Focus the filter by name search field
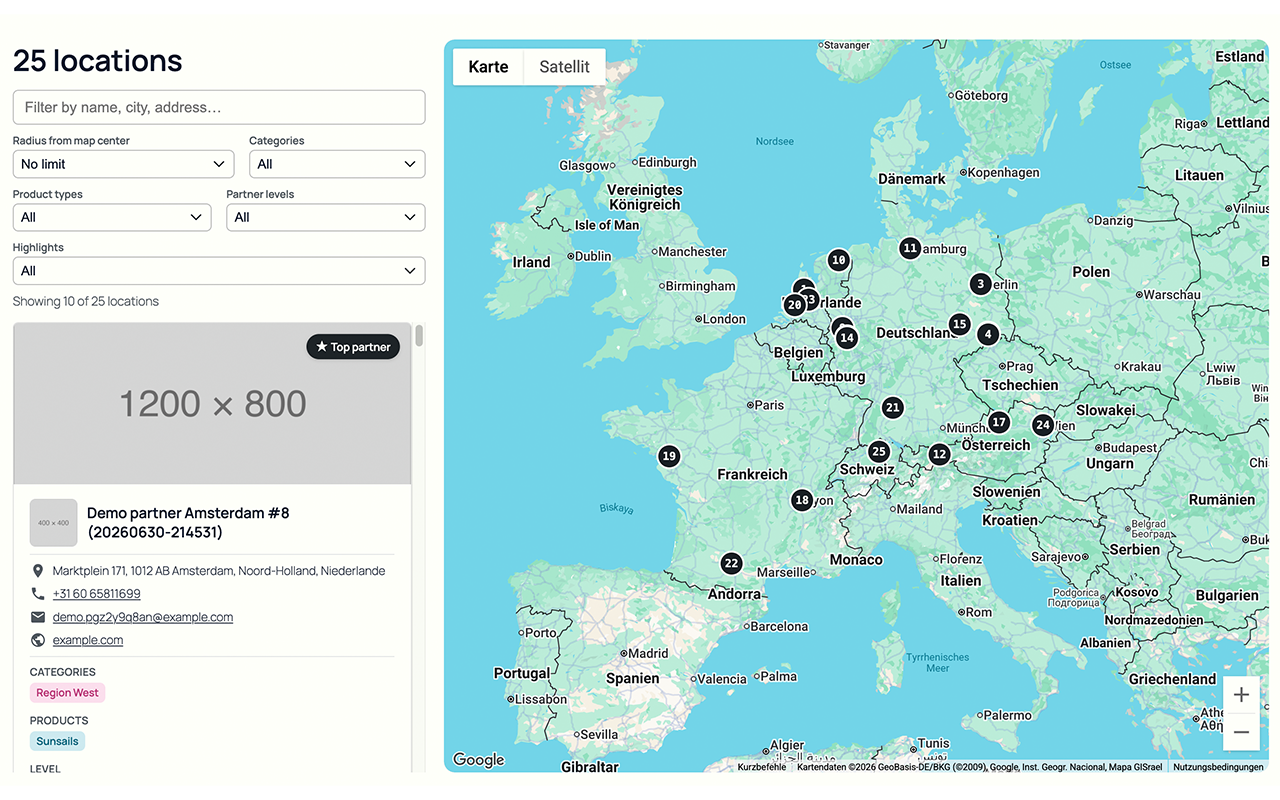The height and width of the screenshot is (800, 1280). point(219,107)
